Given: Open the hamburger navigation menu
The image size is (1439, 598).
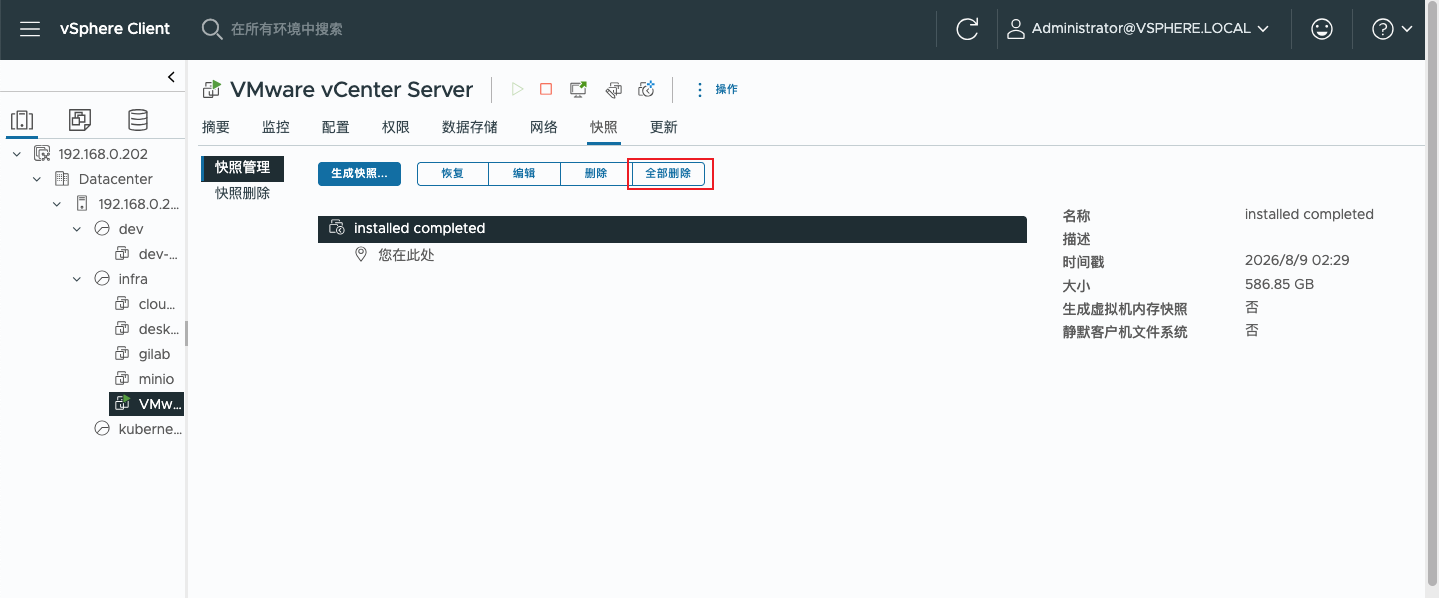Looking at the screenshot, I should [30, 29].
